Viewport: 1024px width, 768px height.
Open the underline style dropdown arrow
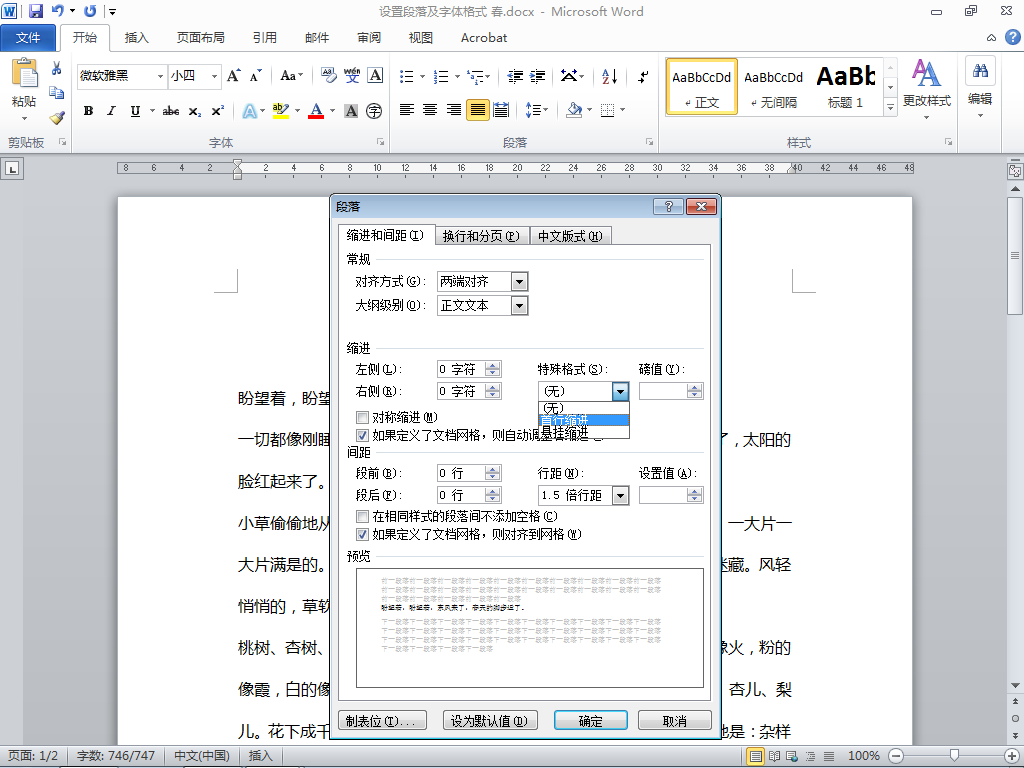[x=152, y=111]
